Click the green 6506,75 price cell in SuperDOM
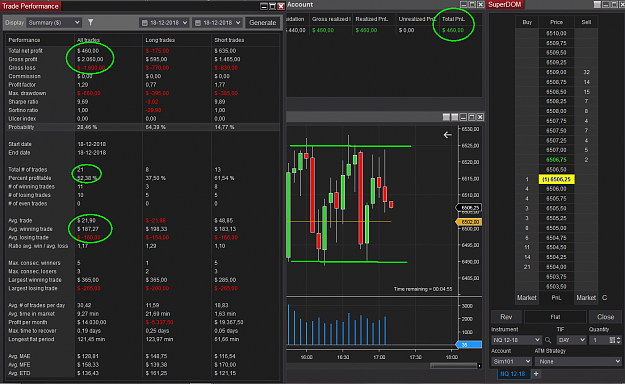The image size is (625, 384). click(556, 160)
